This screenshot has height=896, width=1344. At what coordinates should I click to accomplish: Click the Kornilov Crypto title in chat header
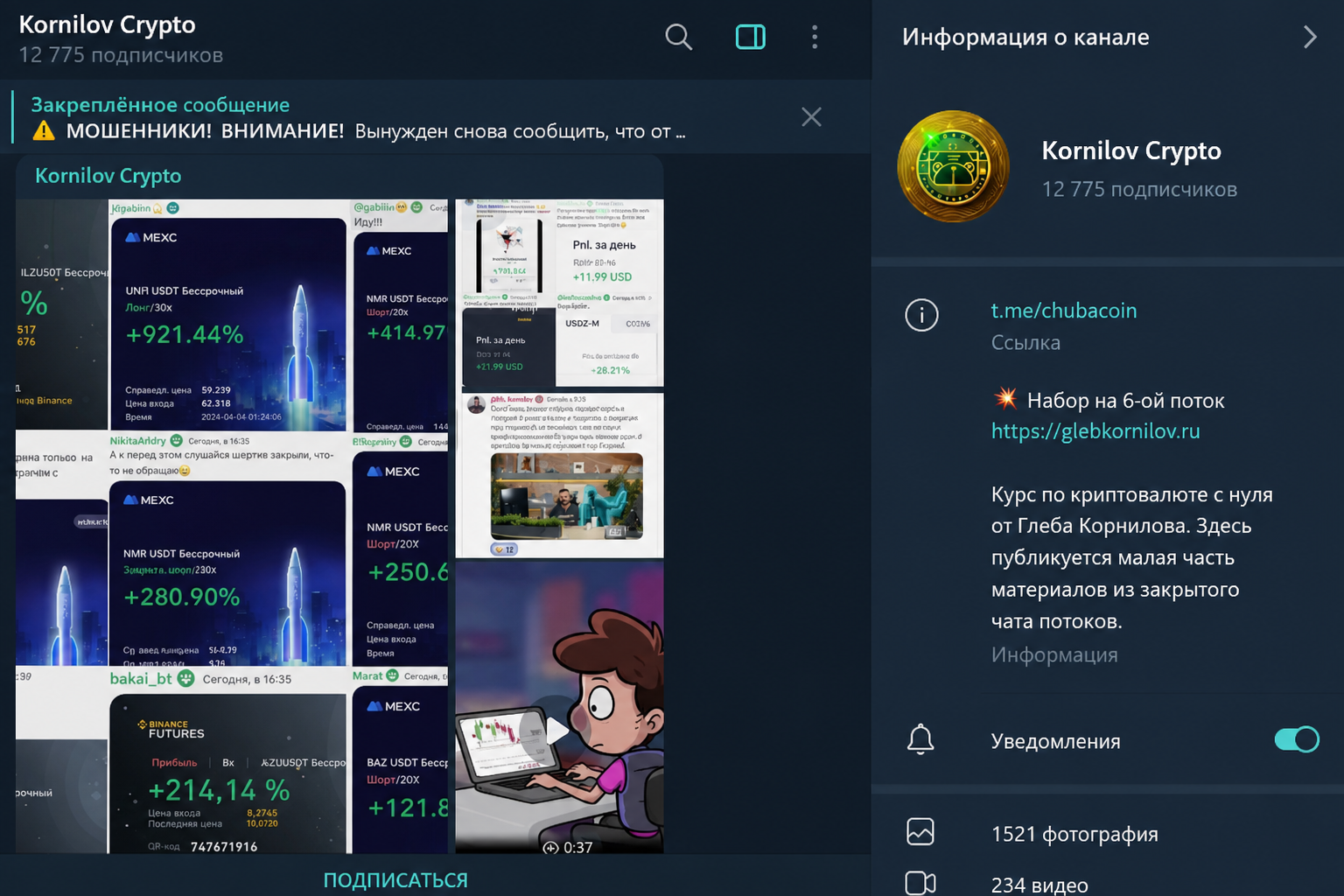click(107, 24)
